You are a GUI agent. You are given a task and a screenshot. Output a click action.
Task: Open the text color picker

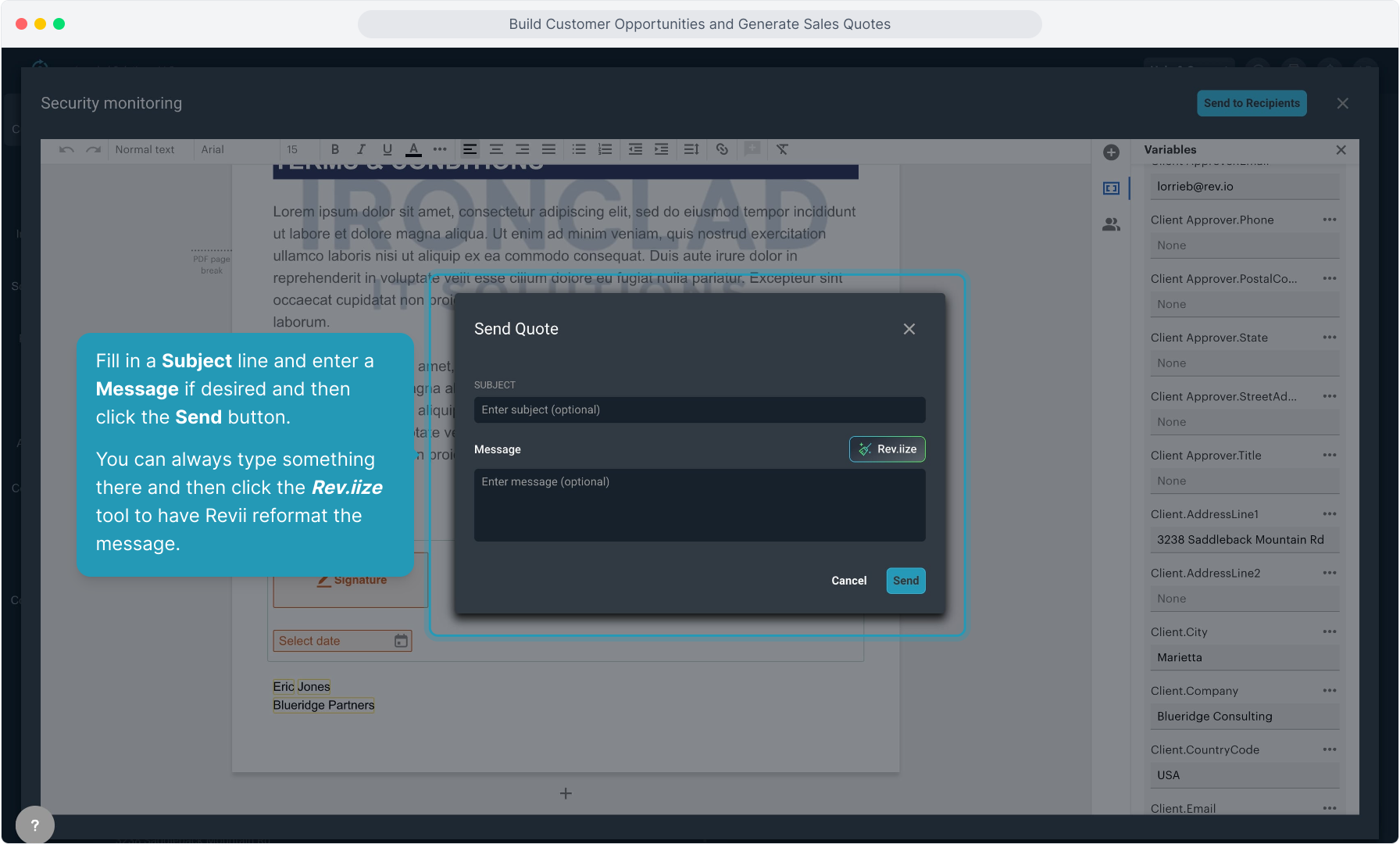414,149
